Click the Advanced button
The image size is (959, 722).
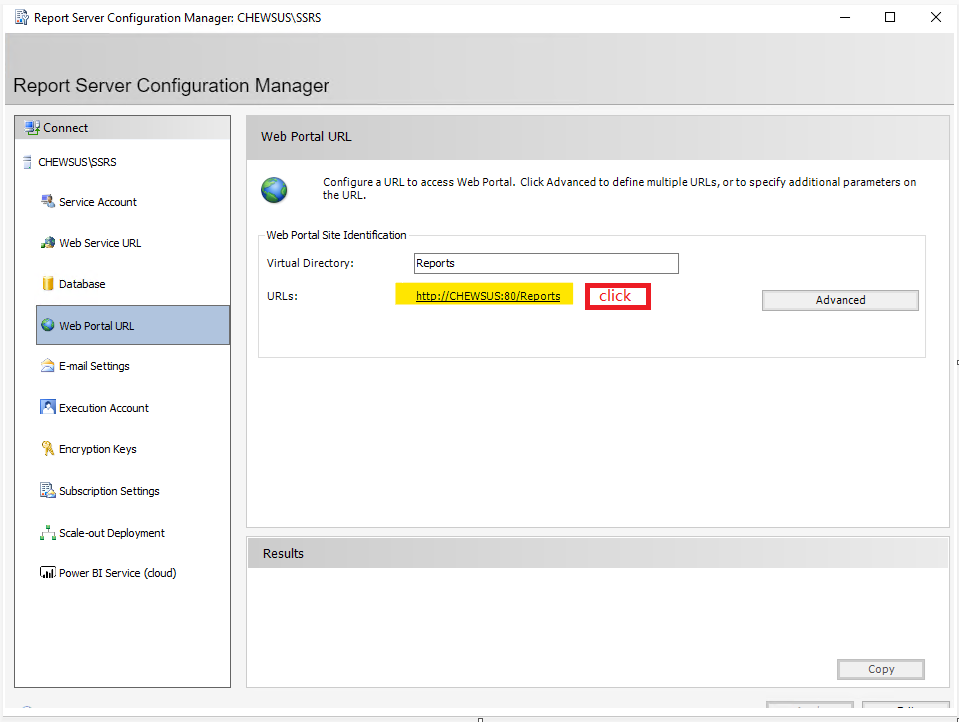point(840,300)
